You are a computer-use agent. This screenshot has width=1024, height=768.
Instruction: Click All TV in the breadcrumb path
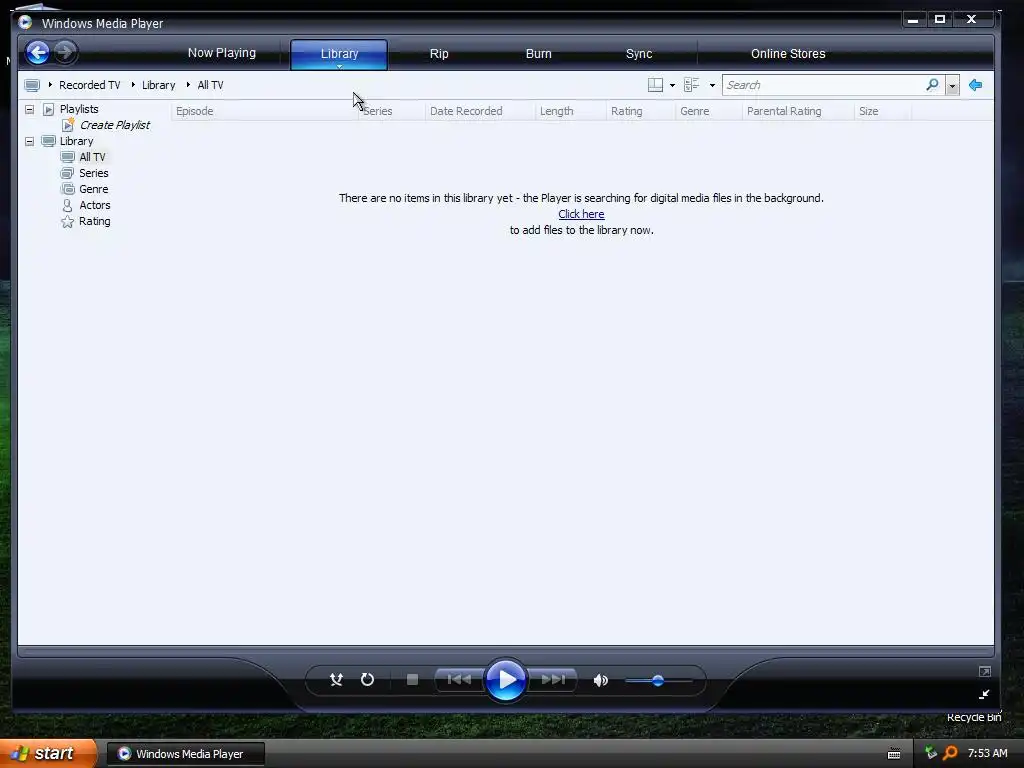pos(210,85)
